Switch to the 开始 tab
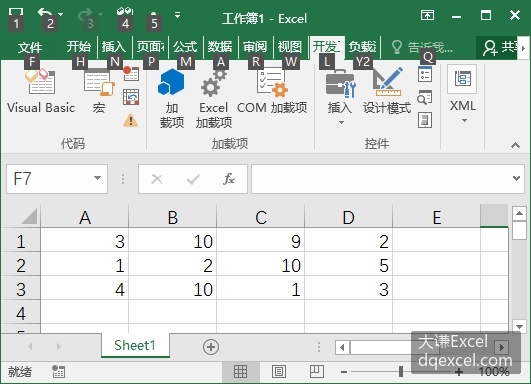Screen dimensions: 531x384 click(79, 47)
